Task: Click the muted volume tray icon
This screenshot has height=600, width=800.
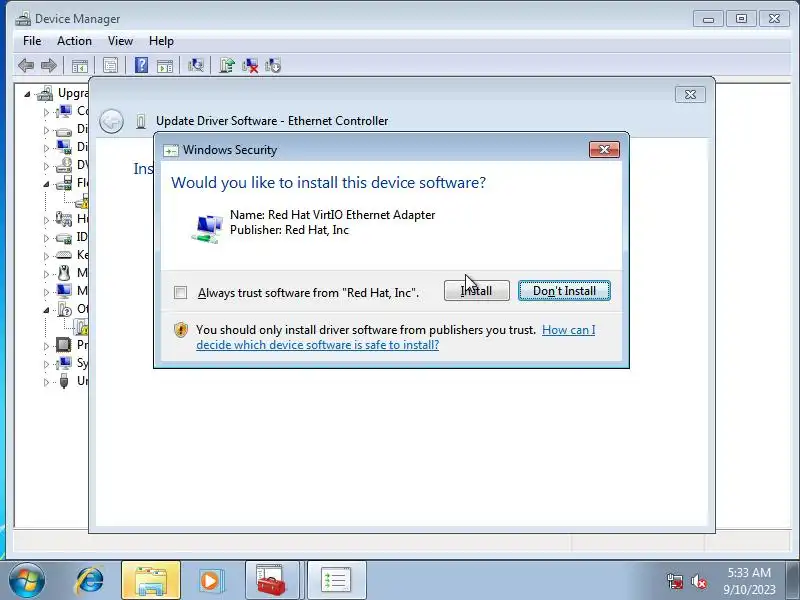Action: click(698, 581)
